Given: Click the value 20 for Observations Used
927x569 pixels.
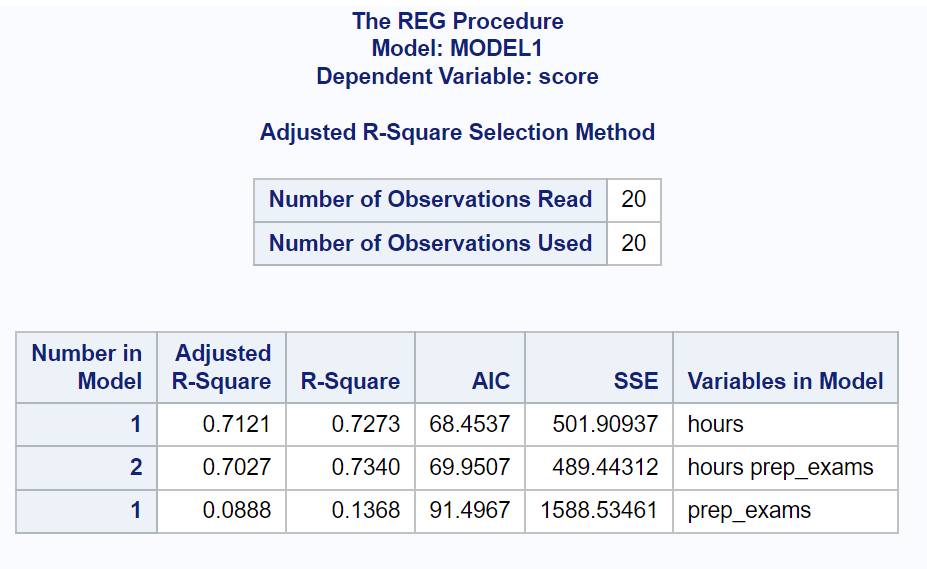Looking at the screenshot, I should (634, 244).
